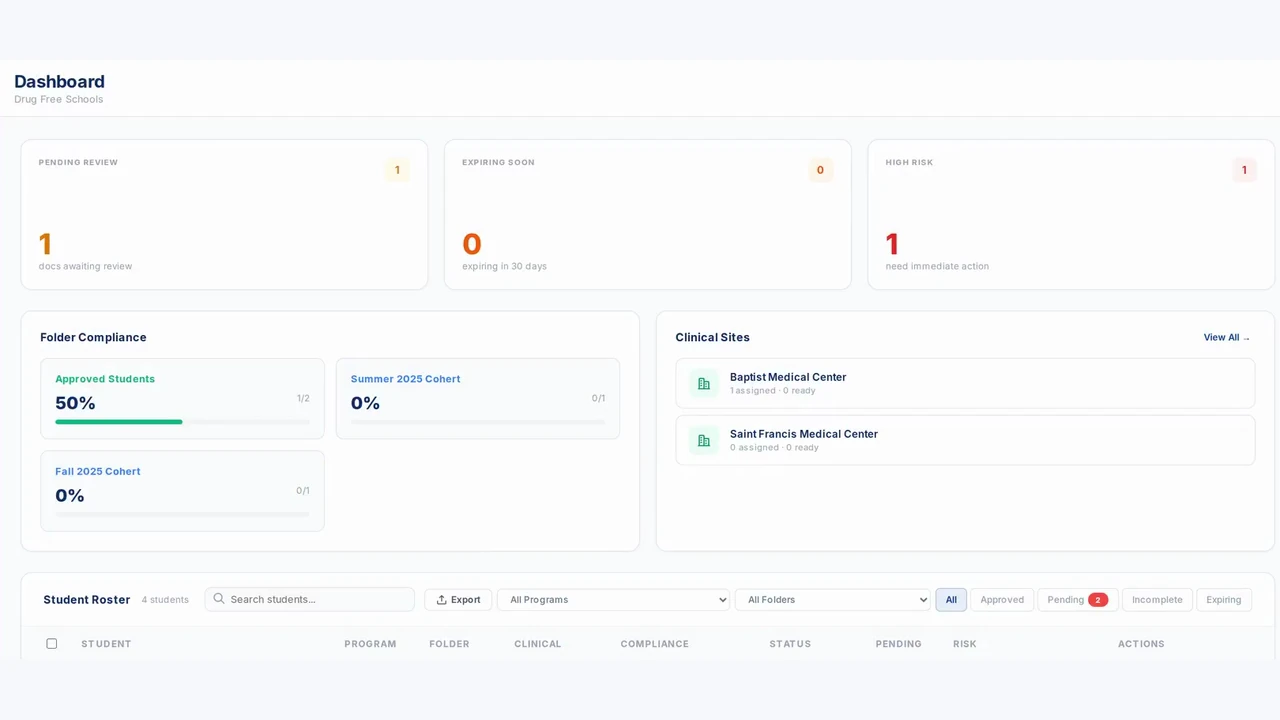
Task: Click the "1/2" ratio under Approved Students
Action: coord(303,398)
